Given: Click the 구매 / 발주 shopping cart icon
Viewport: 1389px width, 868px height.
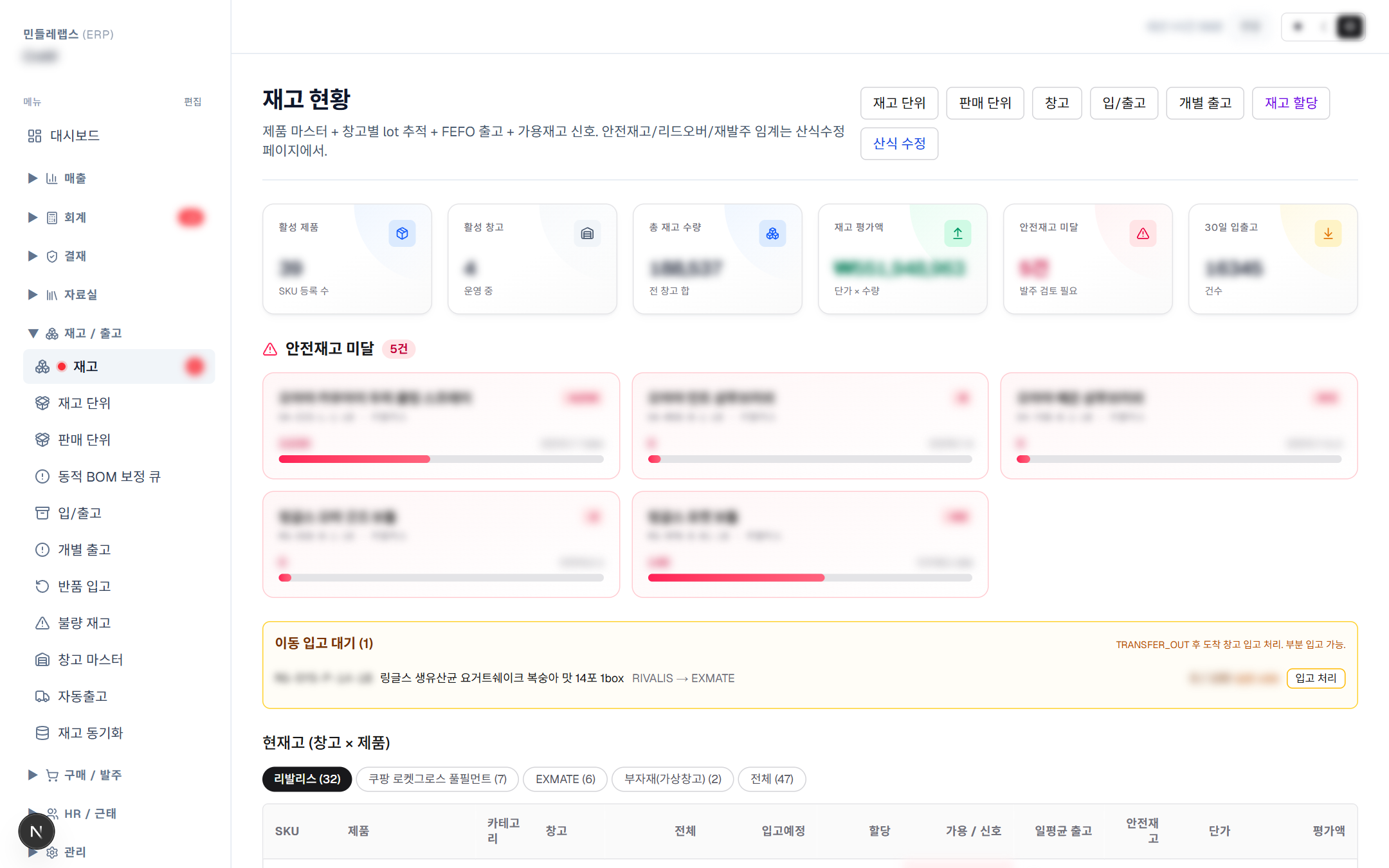Looking at the screenshot, I should [x=52, y=775].
